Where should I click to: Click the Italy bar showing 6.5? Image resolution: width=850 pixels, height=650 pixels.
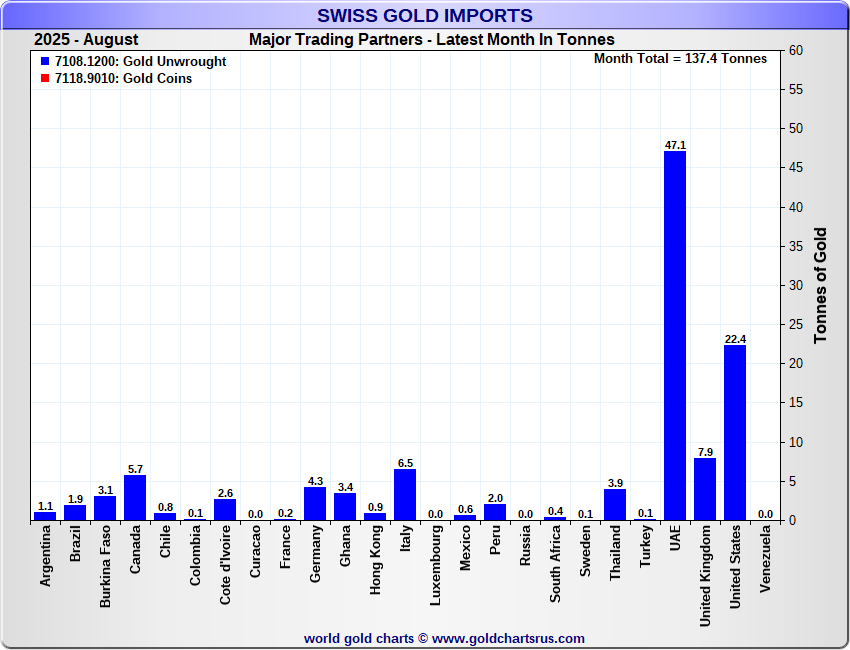pyautogui.click(x=405, y=494)
